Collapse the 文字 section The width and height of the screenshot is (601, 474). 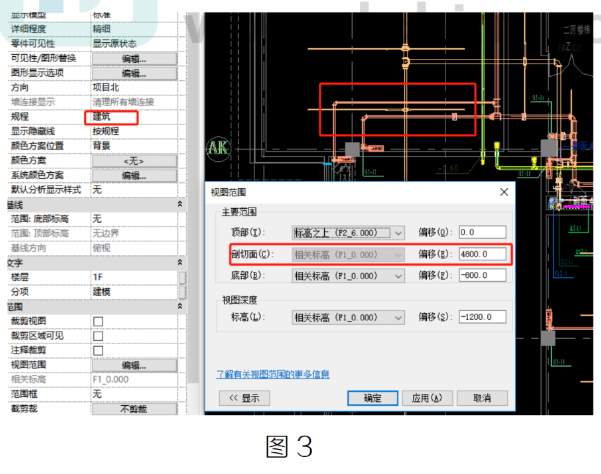coord(180,262)
